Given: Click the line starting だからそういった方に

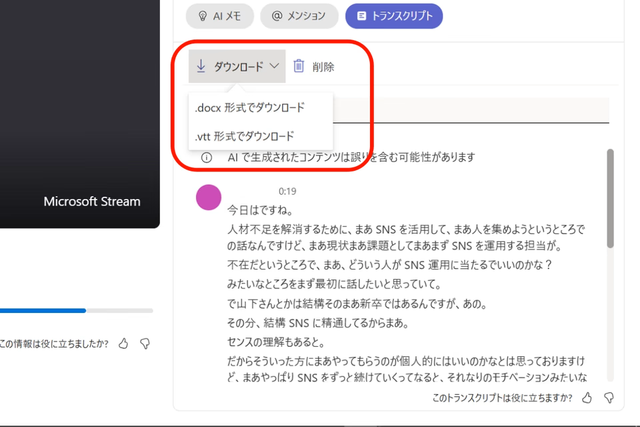Looking at the screenshot, I should click(407, 369).
